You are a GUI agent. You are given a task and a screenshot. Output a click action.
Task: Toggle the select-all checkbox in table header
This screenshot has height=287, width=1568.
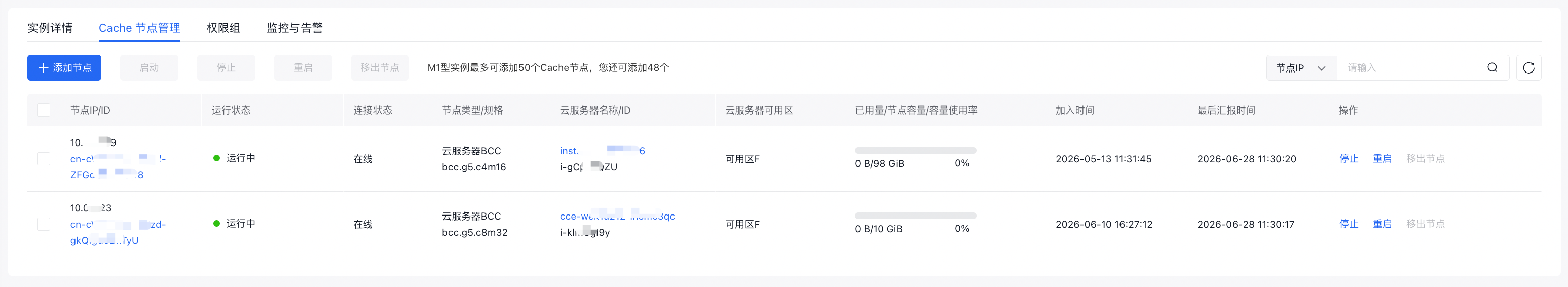[44, 111]
